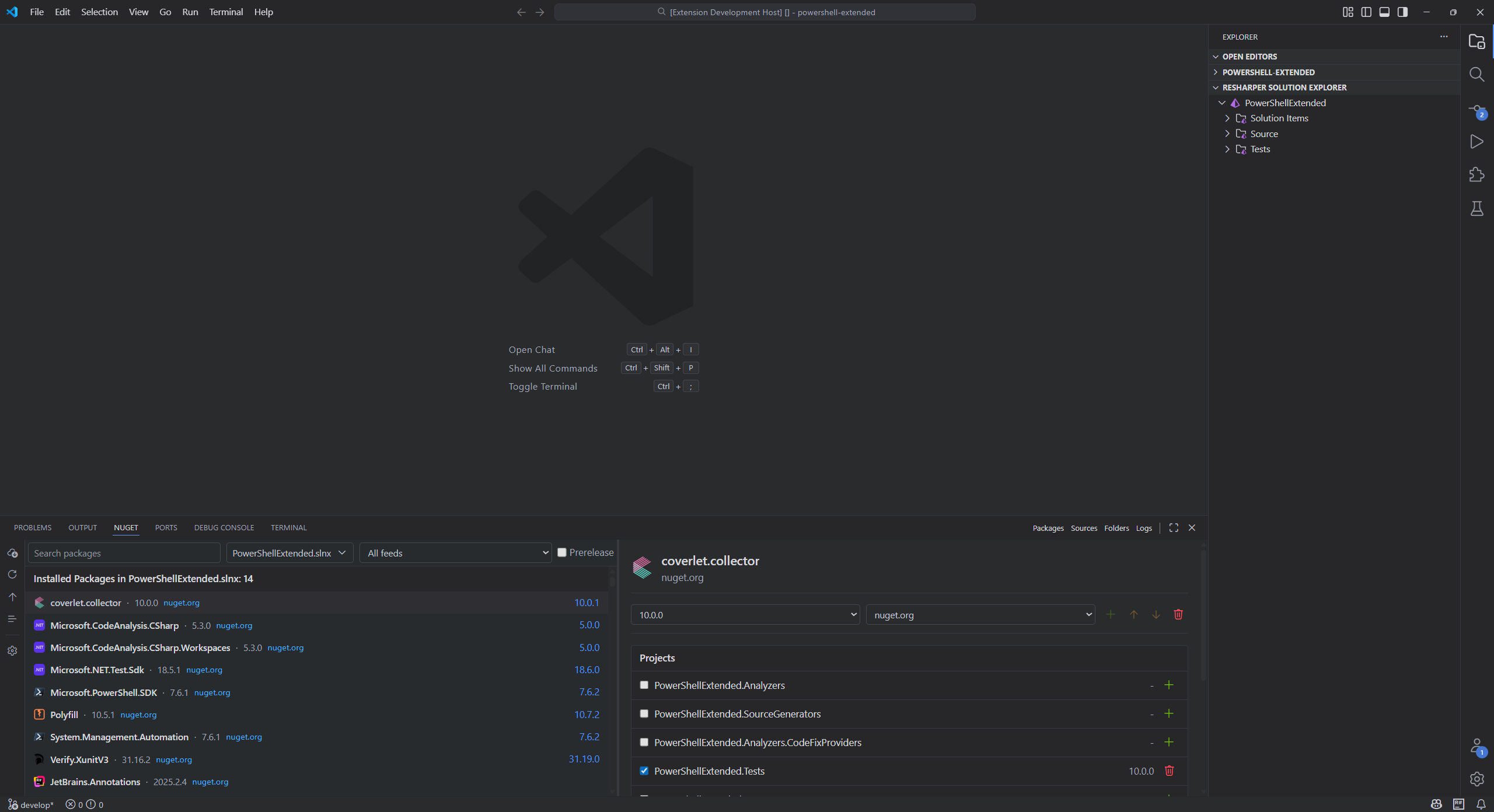
Task: Open the Terminal menu
Action: [x=226, y=12]
